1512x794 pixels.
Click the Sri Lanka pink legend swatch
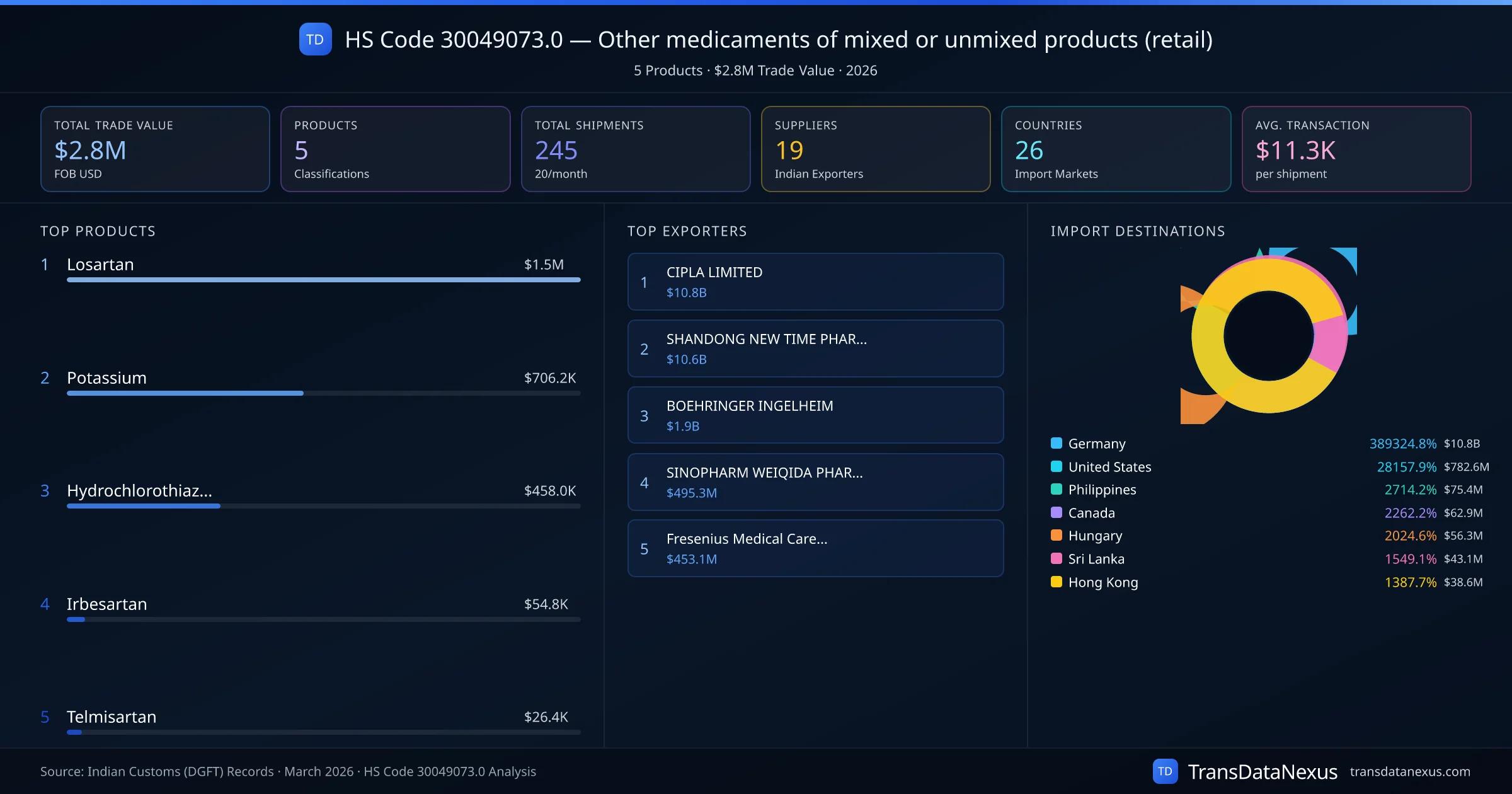click(1057, 558)
